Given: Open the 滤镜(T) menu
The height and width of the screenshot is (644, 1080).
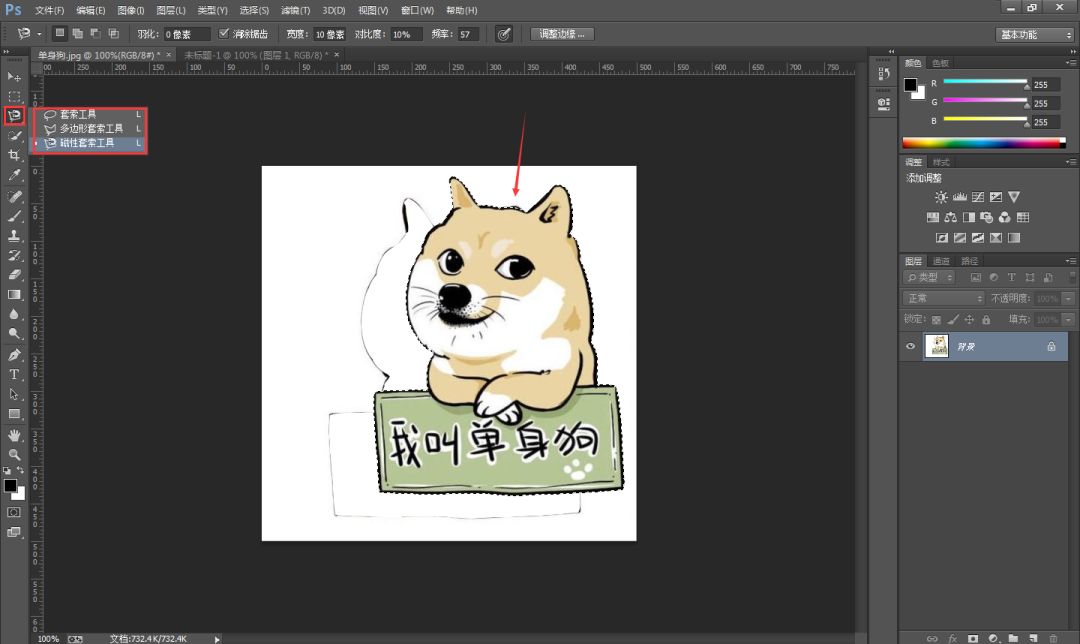Looking at the screenshot, I should (295, 10).
